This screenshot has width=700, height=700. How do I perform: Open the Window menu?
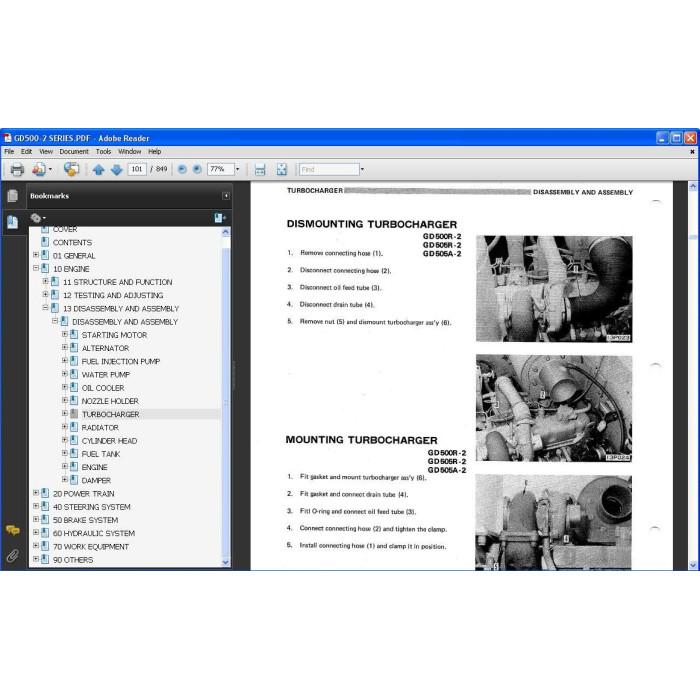tap(129, 152)
